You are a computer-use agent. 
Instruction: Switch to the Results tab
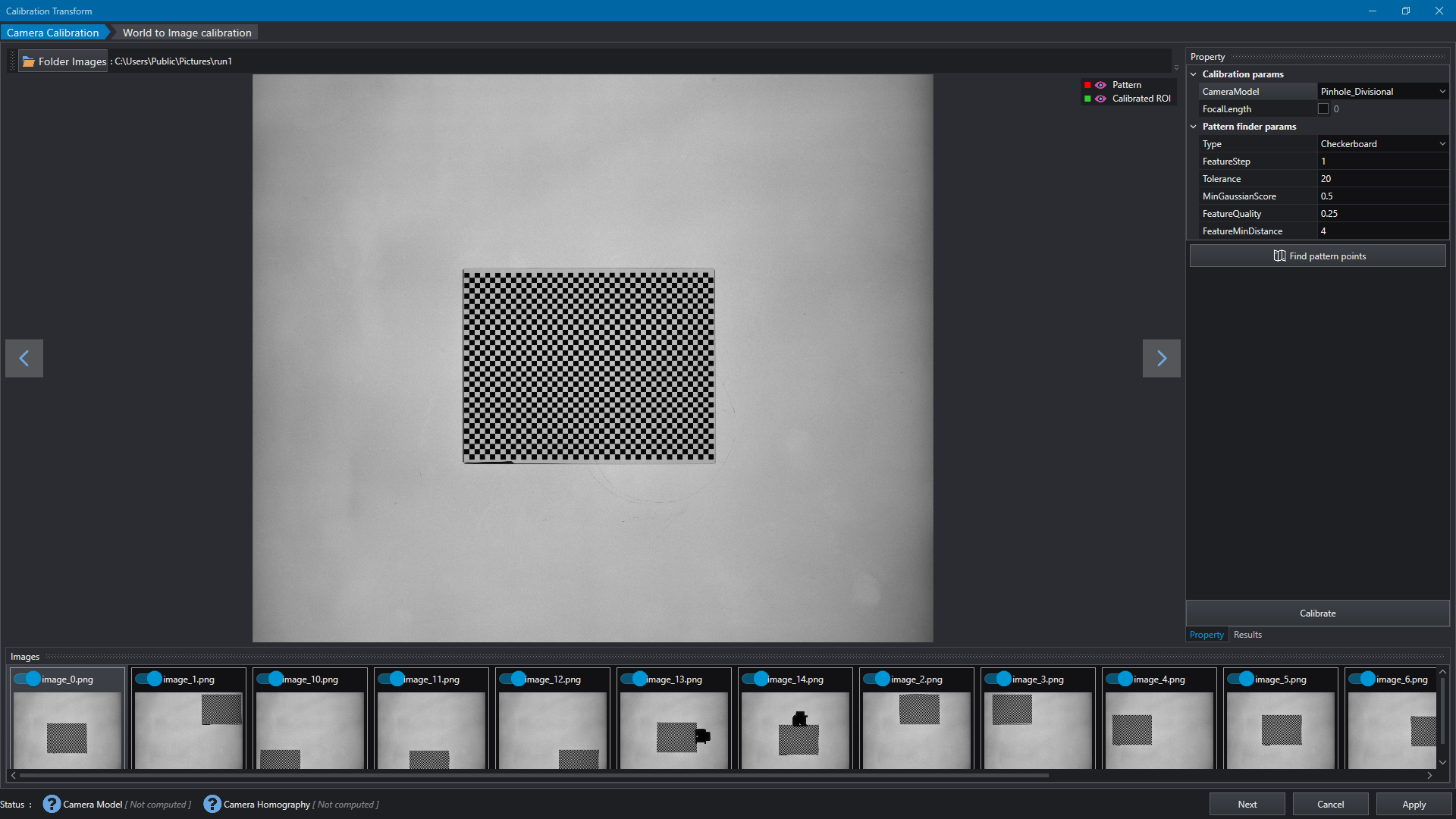1247,635
